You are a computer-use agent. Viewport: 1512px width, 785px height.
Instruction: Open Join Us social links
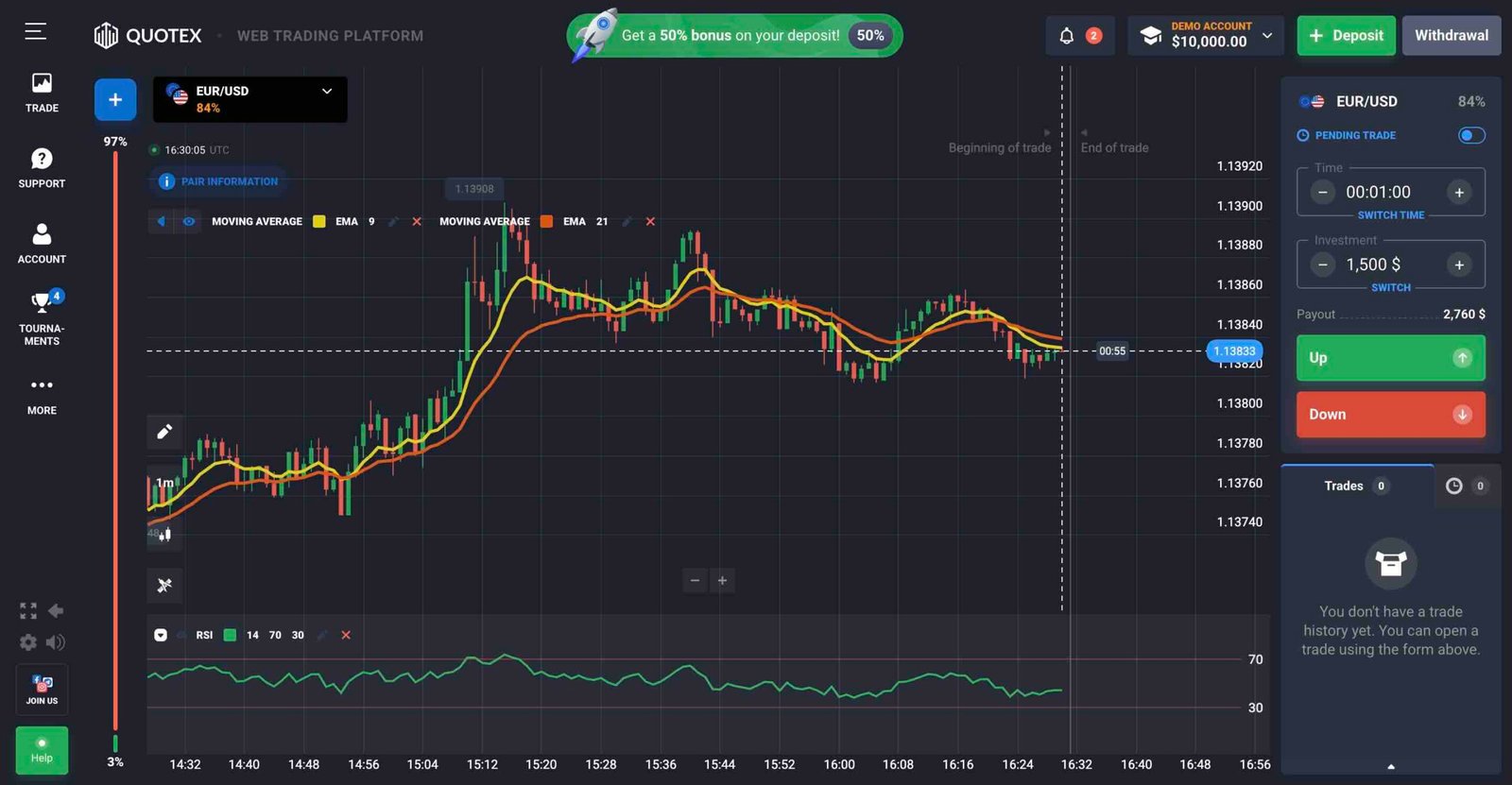tap(42, 690)
